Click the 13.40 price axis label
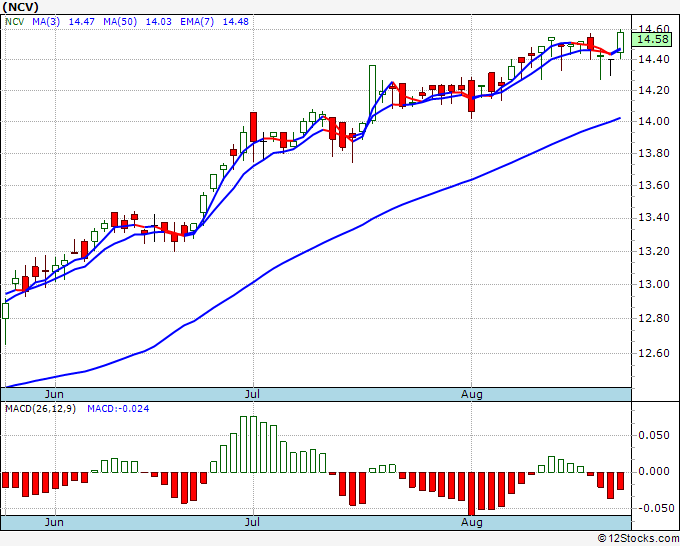 pos(654,217)
